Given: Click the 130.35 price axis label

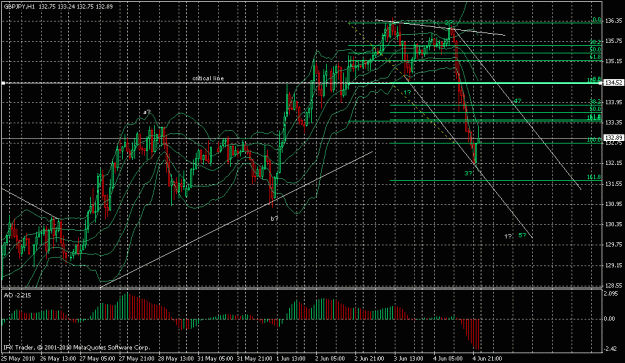Looking at the screenshot, I should [x=613, y=224].
